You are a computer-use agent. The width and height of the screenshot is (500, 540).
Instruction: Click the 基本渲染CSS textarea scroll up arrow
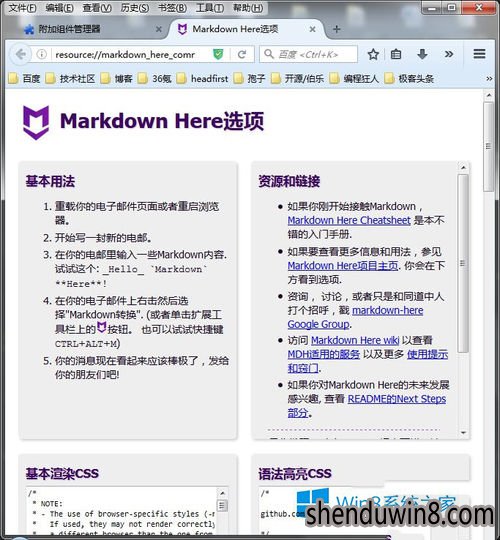pos(222,493)
